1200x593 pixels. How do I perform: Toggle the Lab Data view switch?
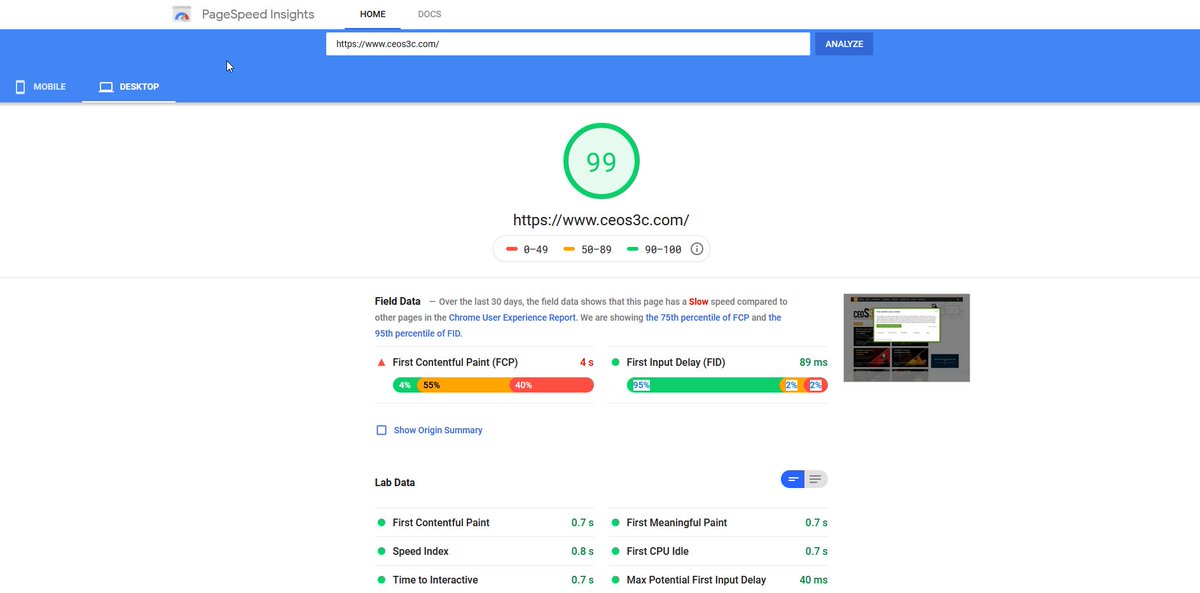[805, 479]
